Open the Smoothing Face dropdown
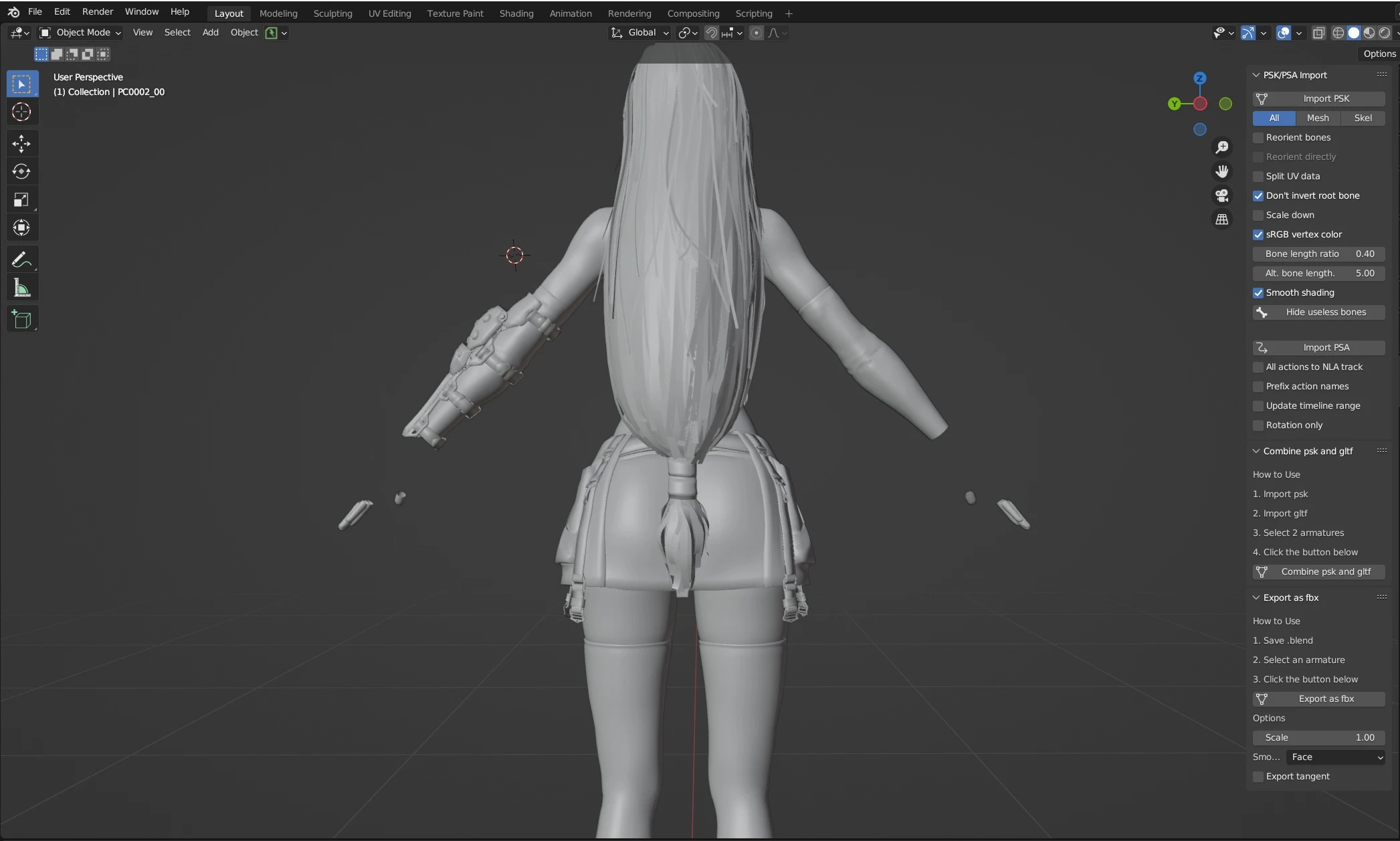 (x=1335, y=757)
